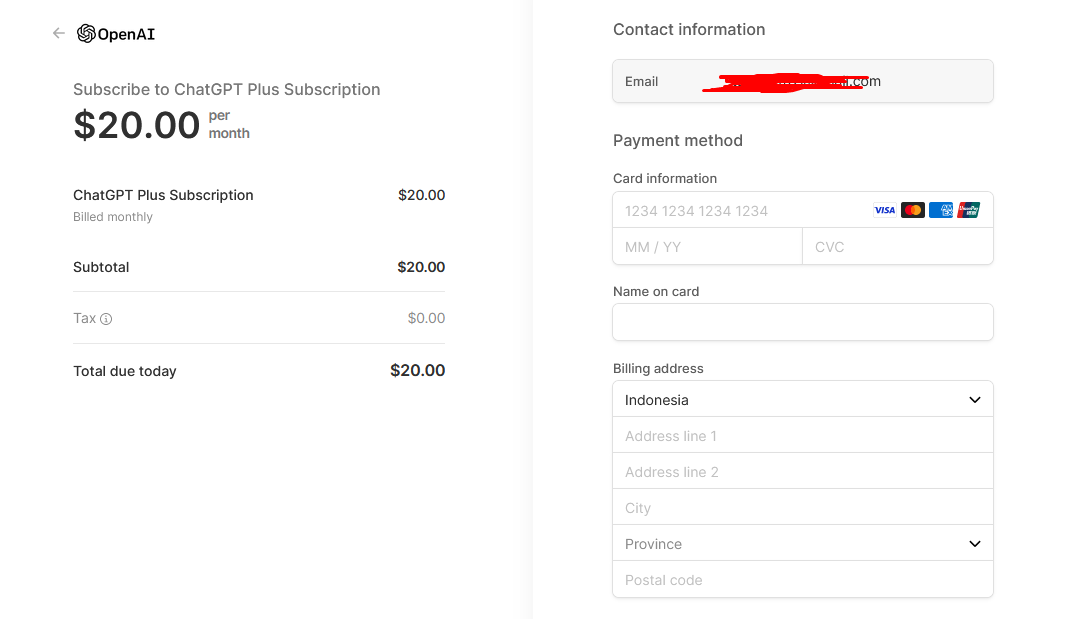
Task: Click the Address line 1 field
Action: 803,435
